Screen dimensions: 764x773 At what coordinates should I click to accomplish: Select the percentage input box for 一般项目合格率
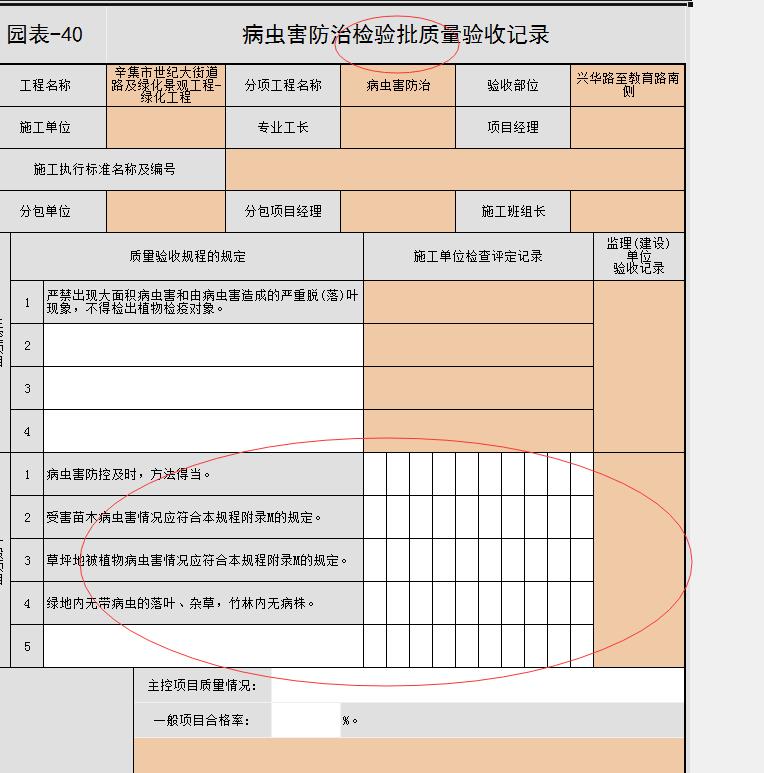coord(305,720)
